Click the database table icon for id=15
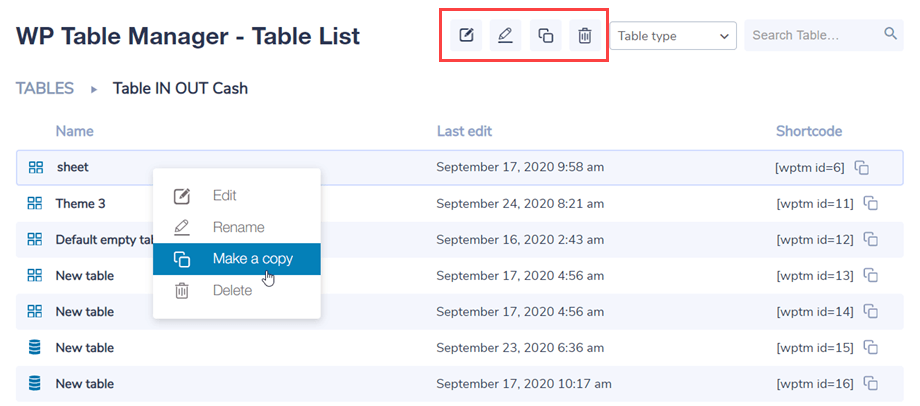Screen dimensions: 920x406 [x=35, y=348]
